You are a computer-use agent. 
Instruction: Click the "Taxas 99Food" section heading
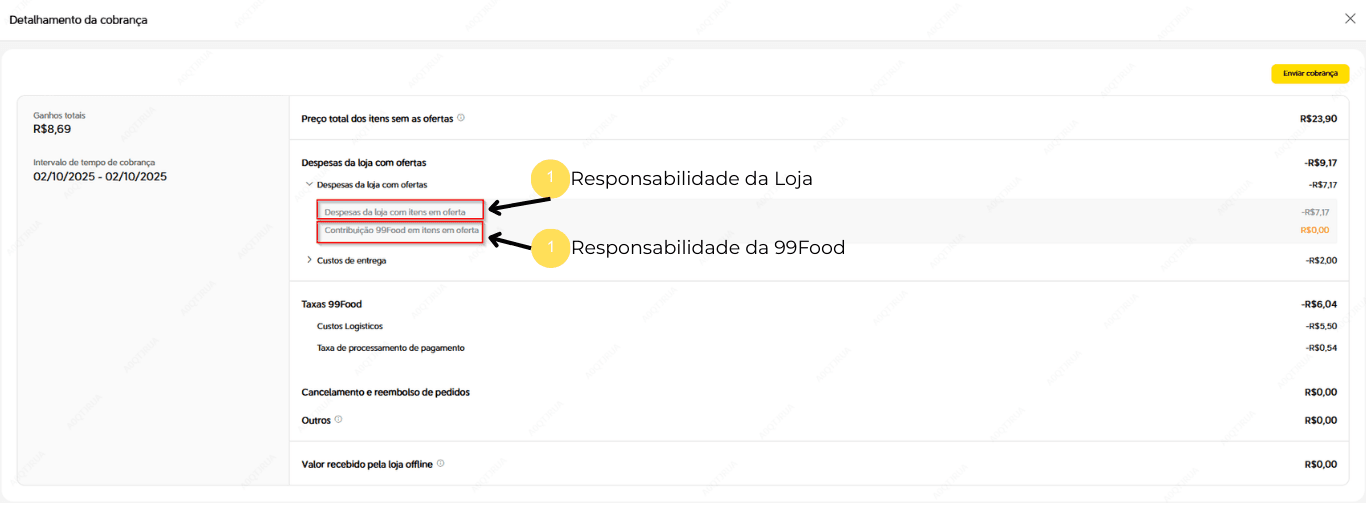[331, 304]
